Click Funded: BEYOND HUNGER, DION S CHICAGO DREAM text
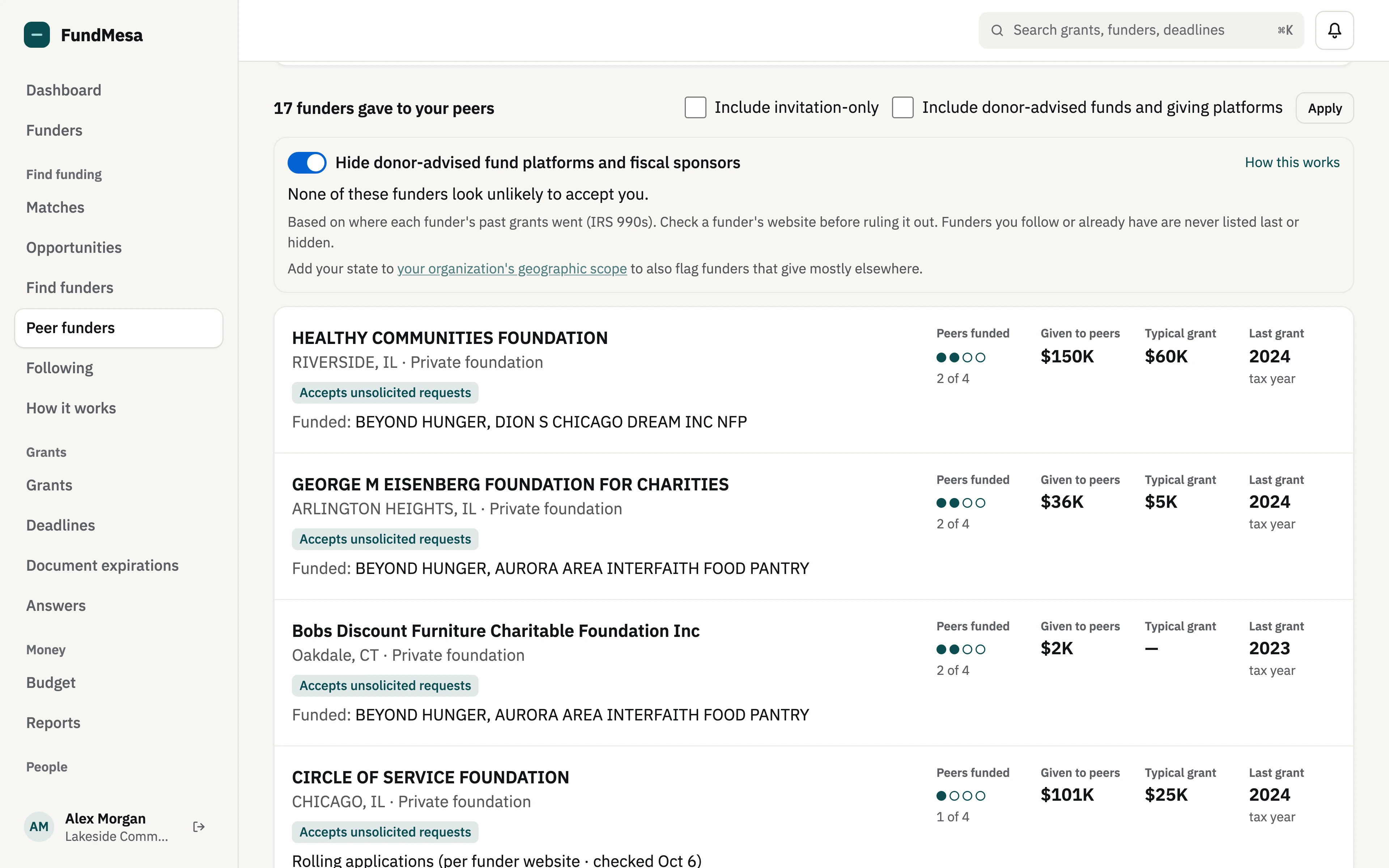The width and height of the screenshot is (1389, 868). [519, 422]
